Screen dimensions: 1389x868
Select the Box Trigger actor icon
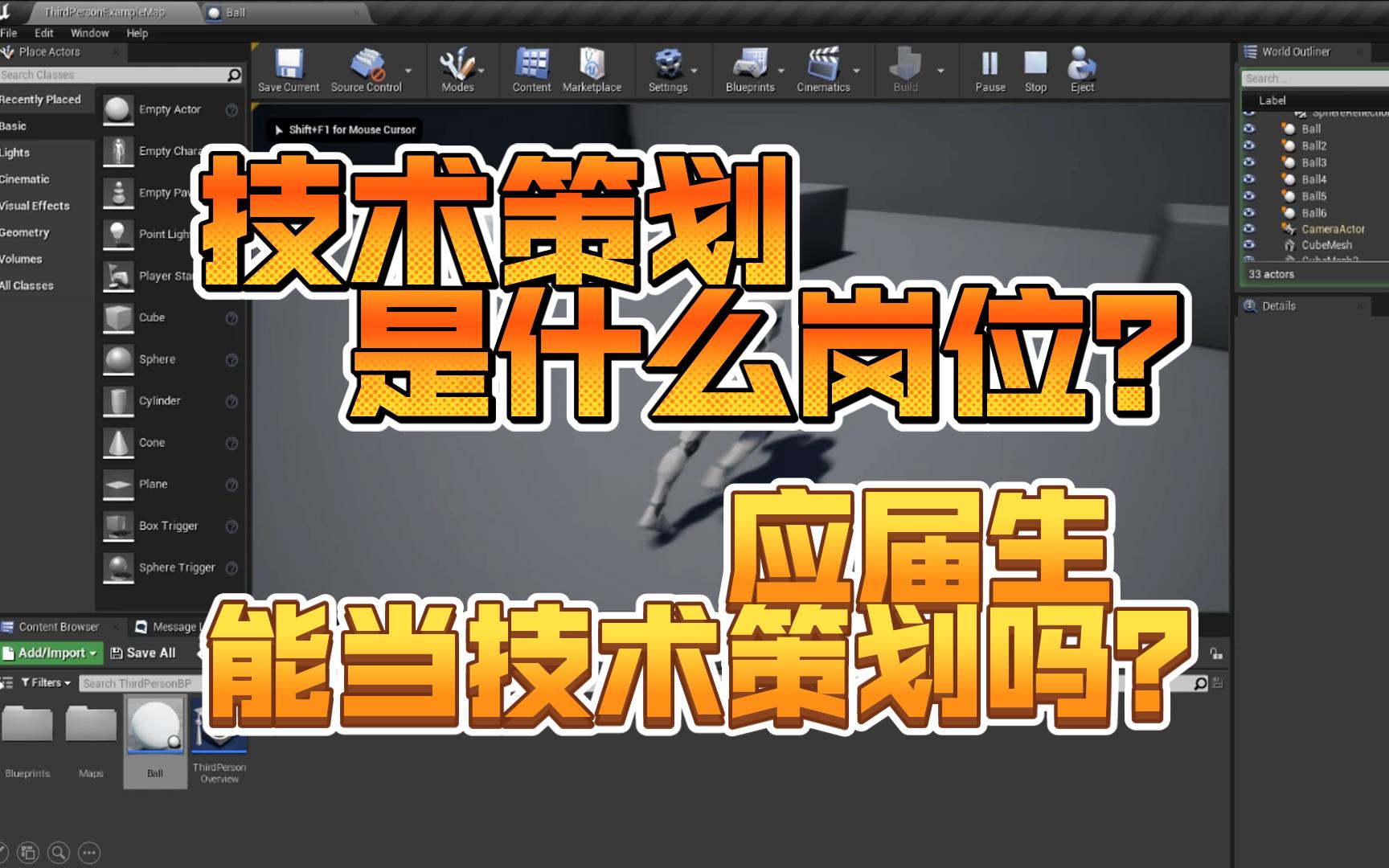point(118,526)
